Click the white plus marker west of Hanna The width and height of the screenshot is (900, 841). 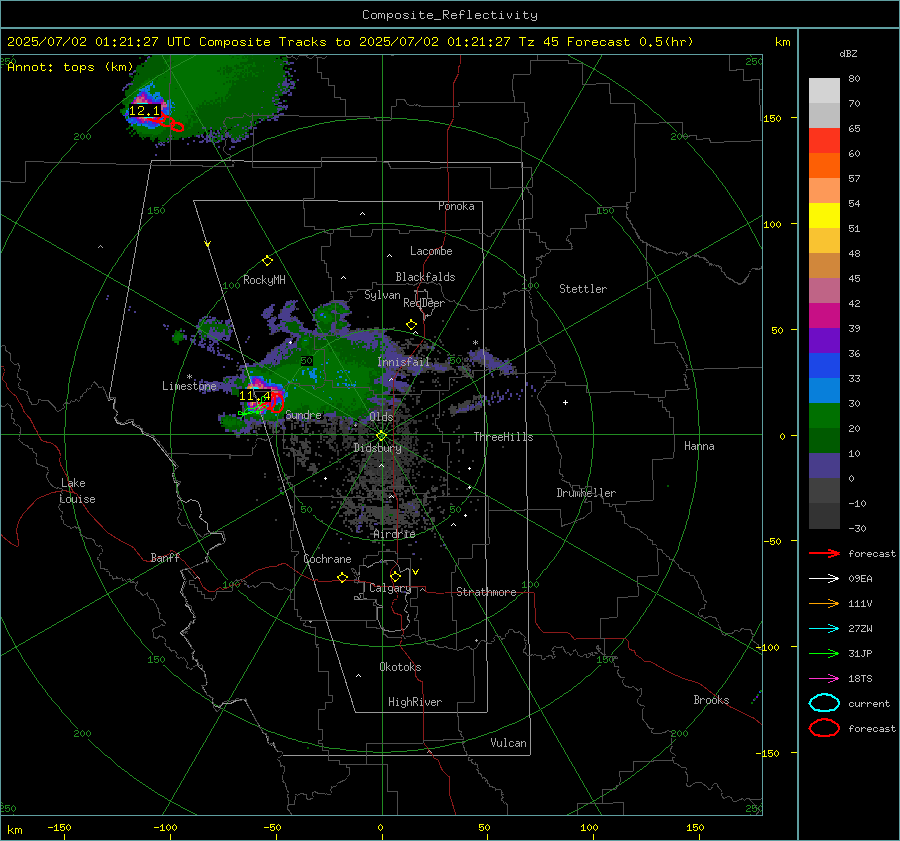(565, 402)
